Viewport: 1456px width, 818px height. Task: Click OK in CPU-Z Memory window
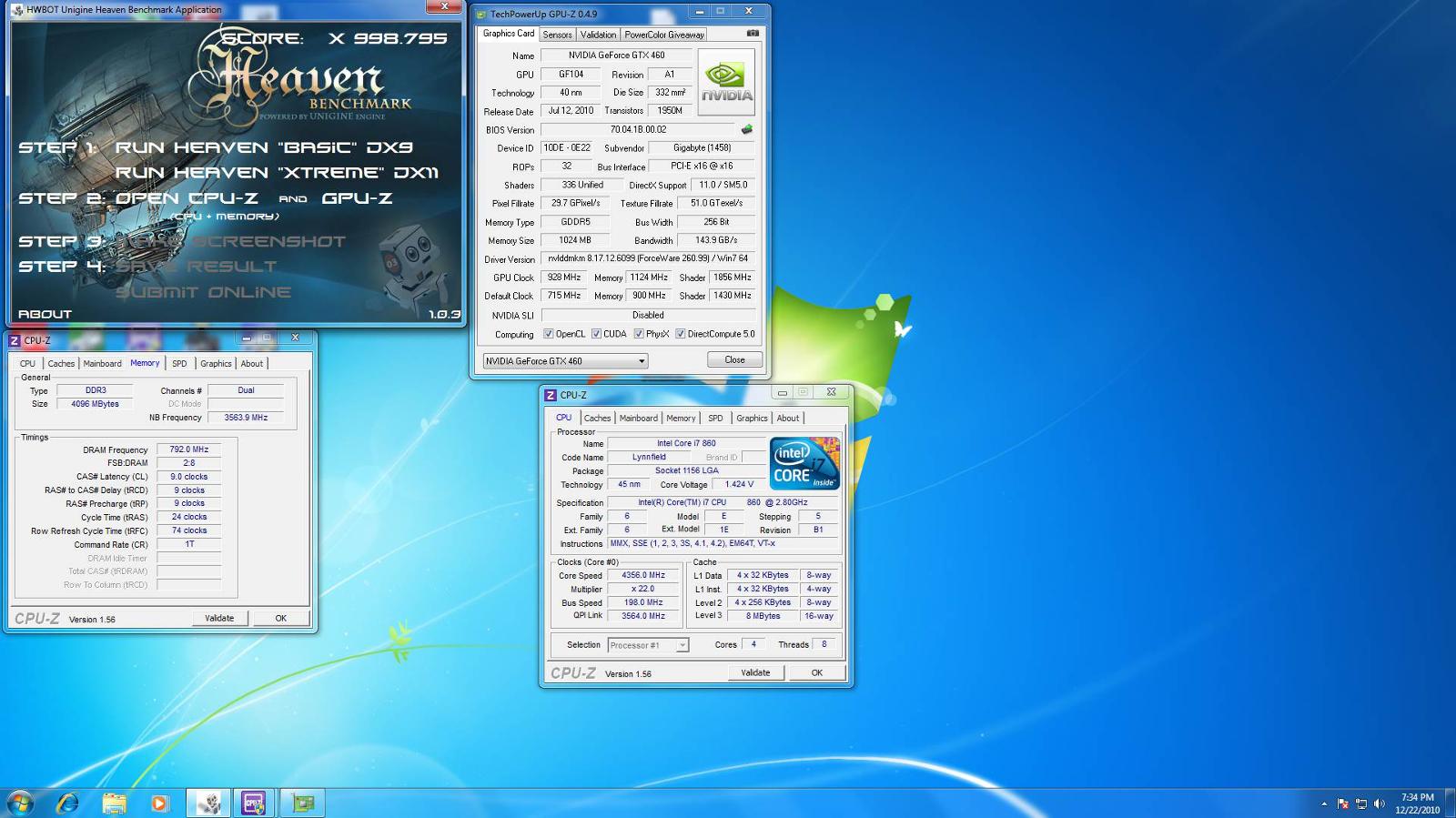pos(281,619)
